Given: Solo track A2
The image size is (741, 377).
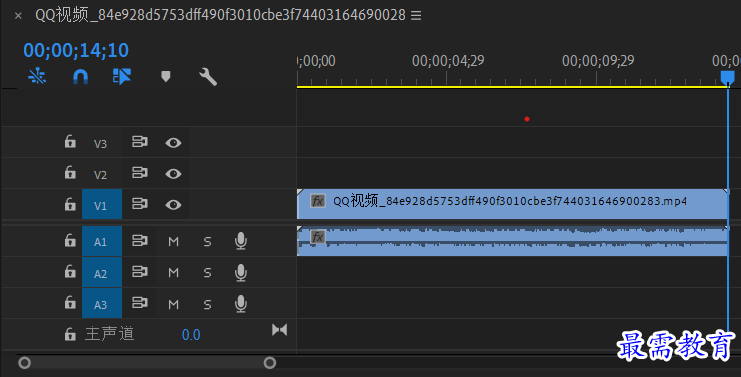Looking at the screenshot, I should (207, 273).
